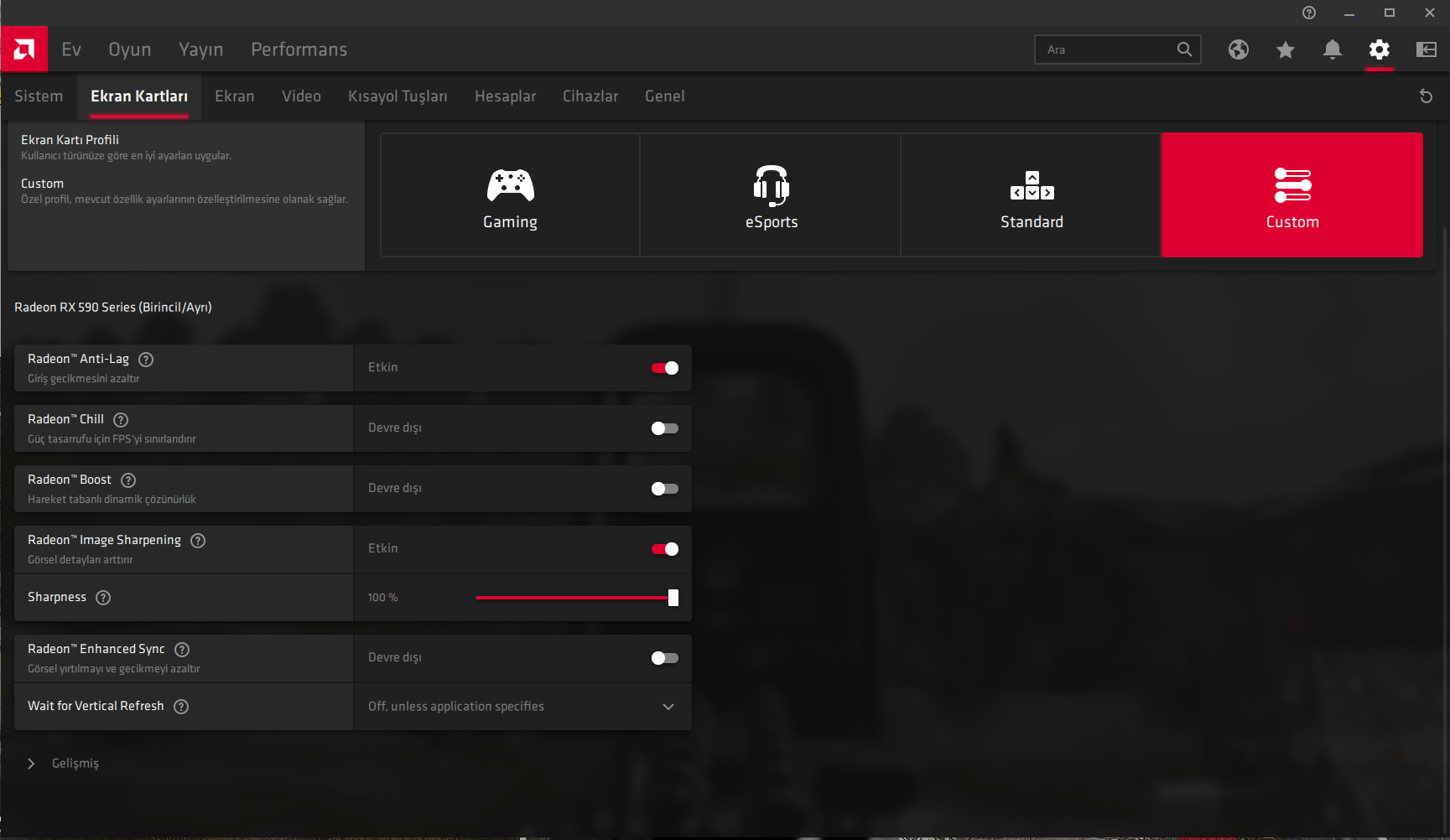Viewport: 1450px width, 840px height.
Task: Switch to the Cihazlar settings tab
Action: (x=590, y=96)
